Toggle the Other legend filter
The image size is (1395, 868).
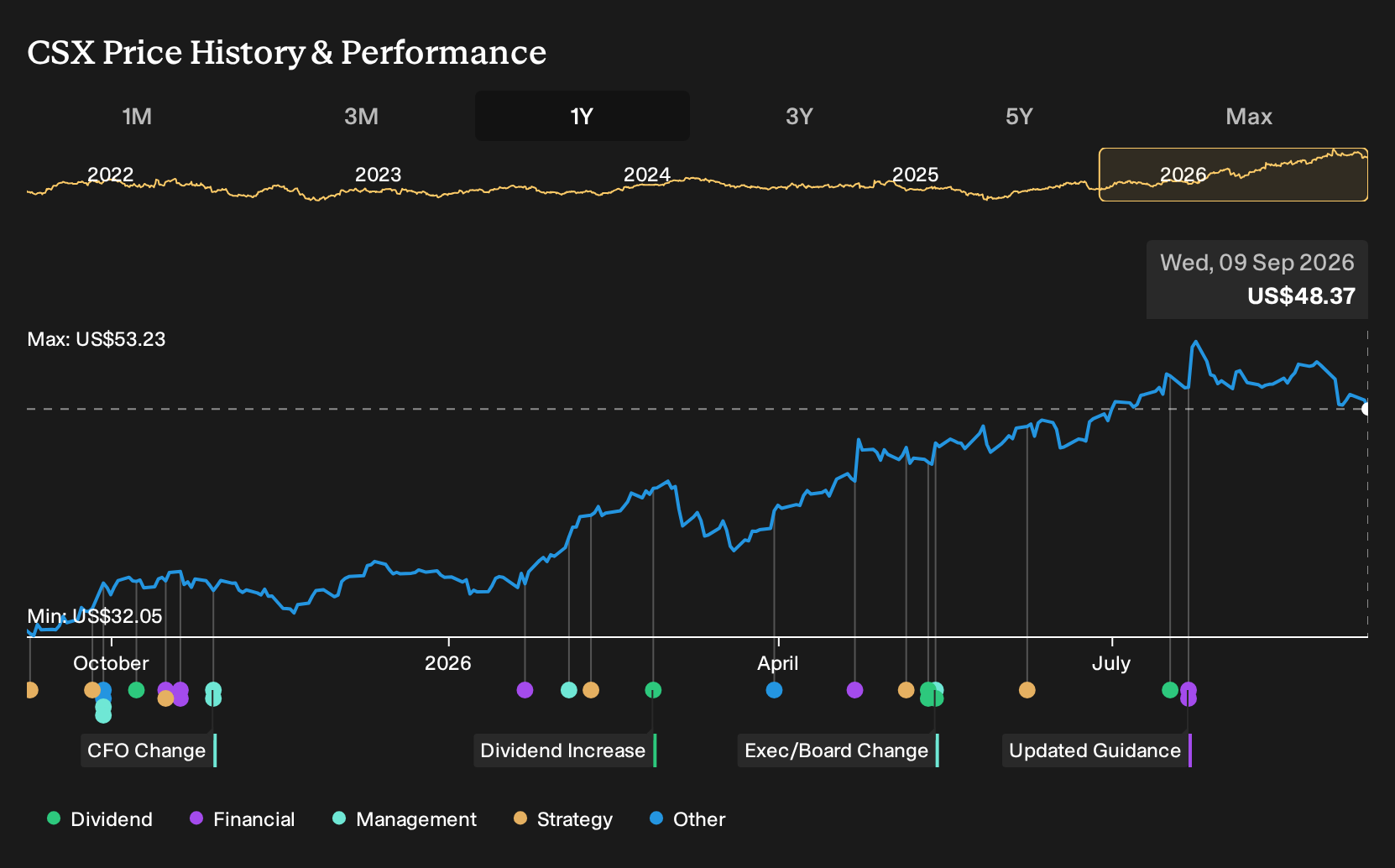pyautogui.click(x=687, y=819)
